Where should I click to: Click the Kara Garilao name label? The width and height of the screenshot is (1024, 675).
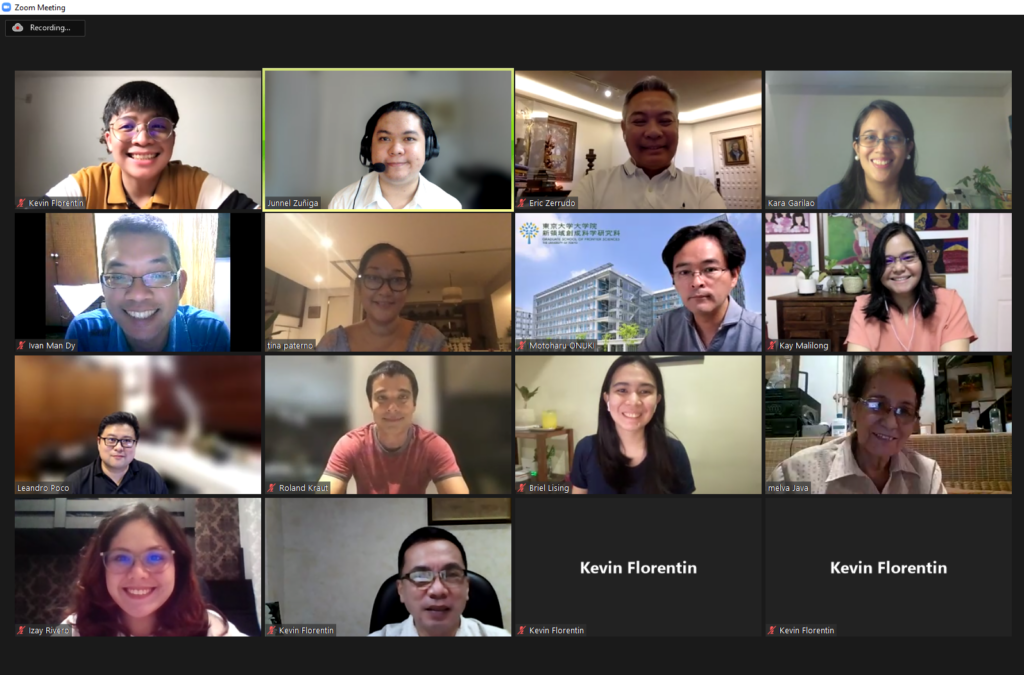tap(791, 203)
